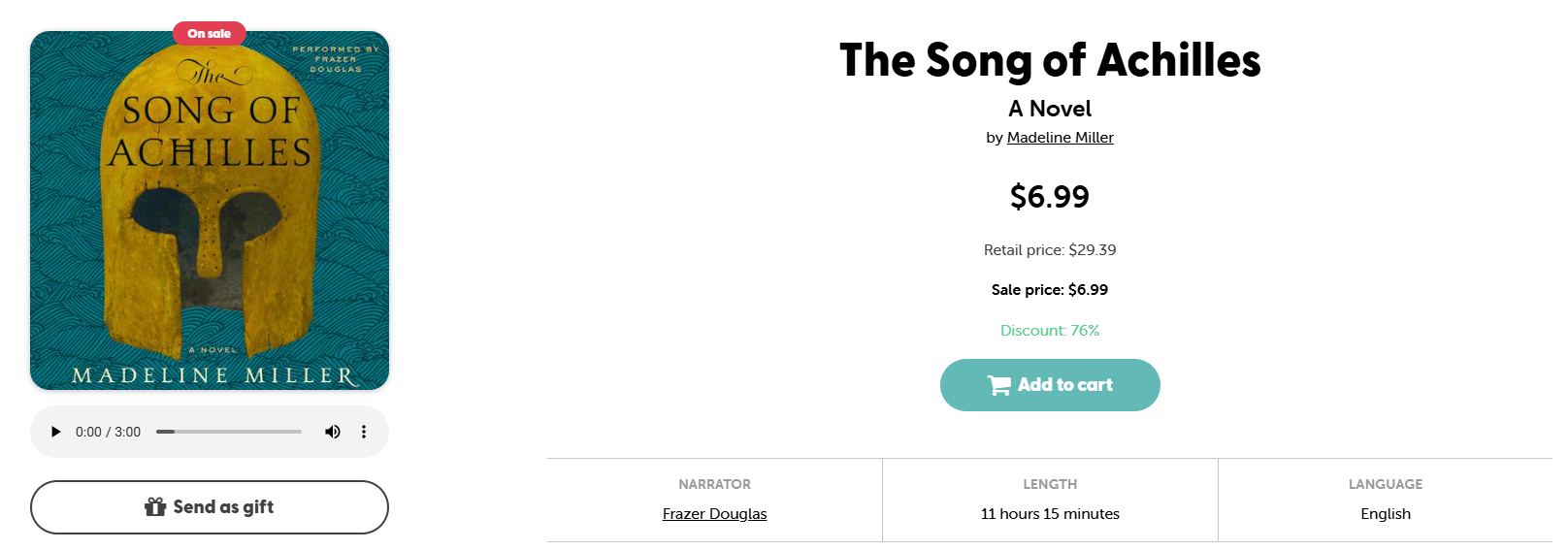Viewport: 1568px width, 550px height.
Task: Click the 11 hours 15 minutes length
Action: [1050, 514]
